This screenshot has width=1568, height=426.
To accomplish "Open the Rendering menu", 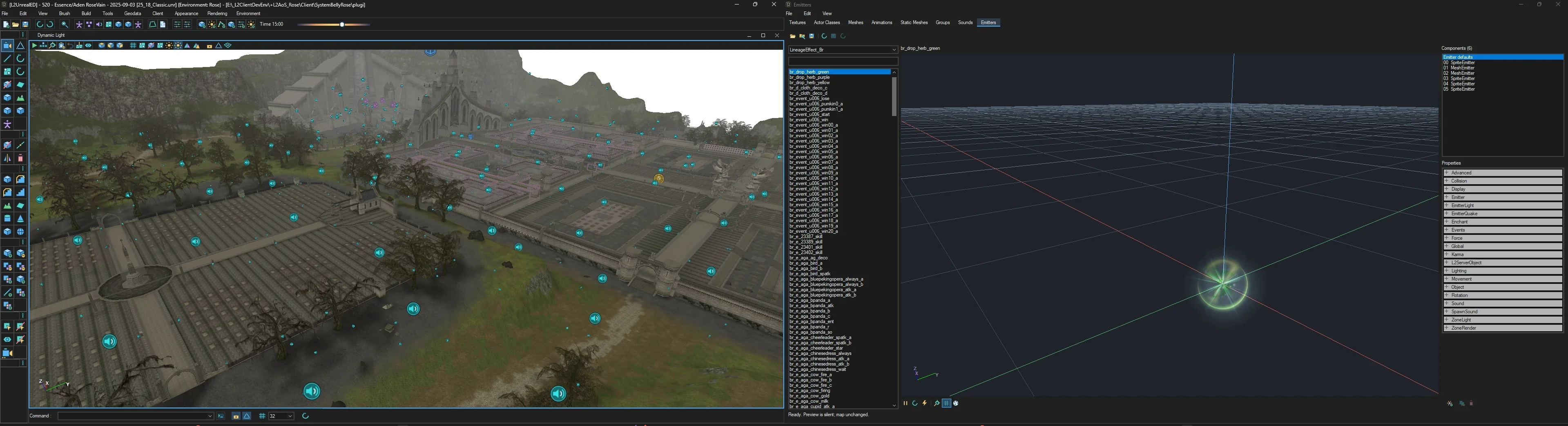I will [217, 13].
